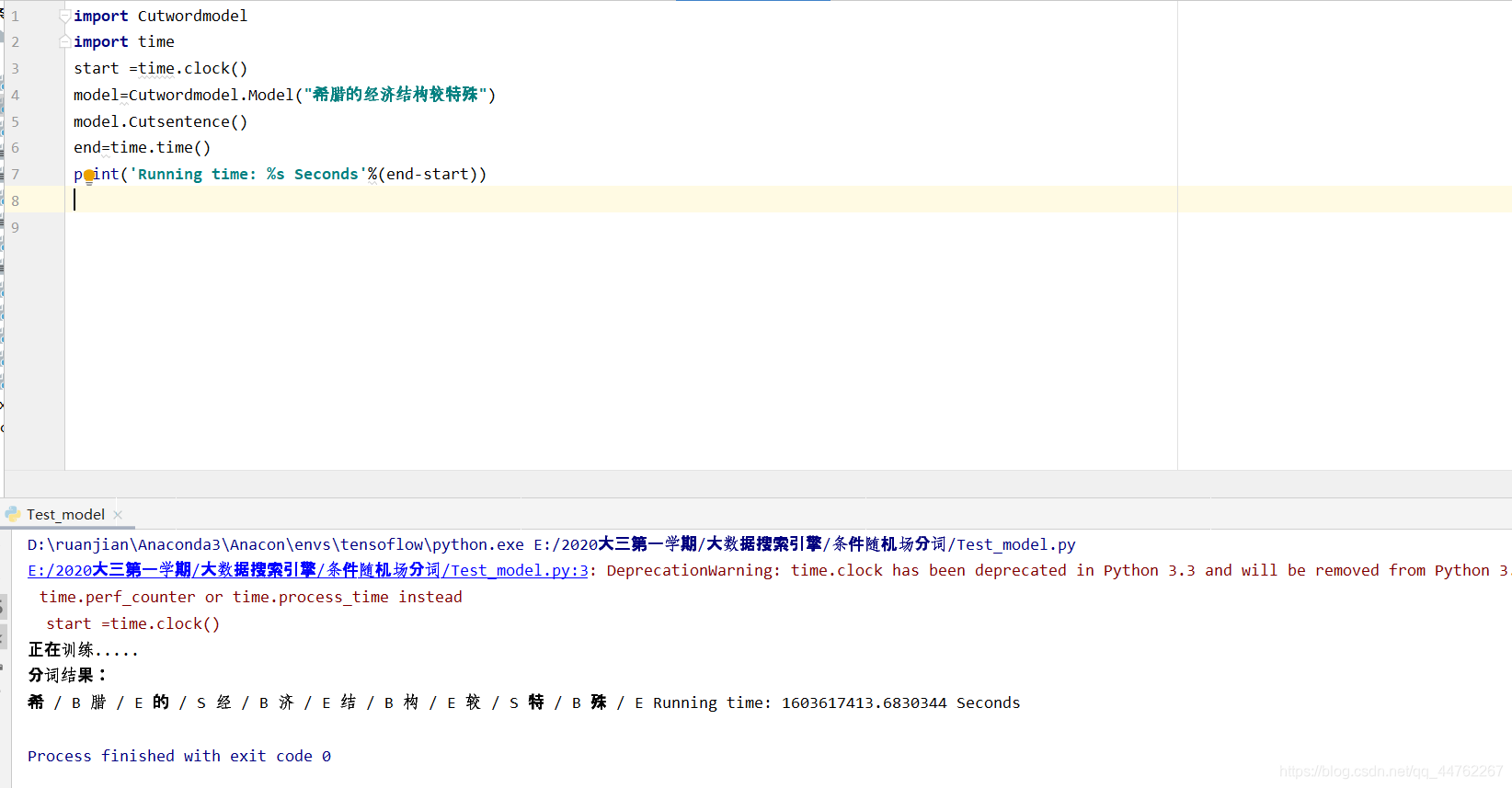
Task: Click the yellow intention bulb on line 7
Action: click(88, 176)
